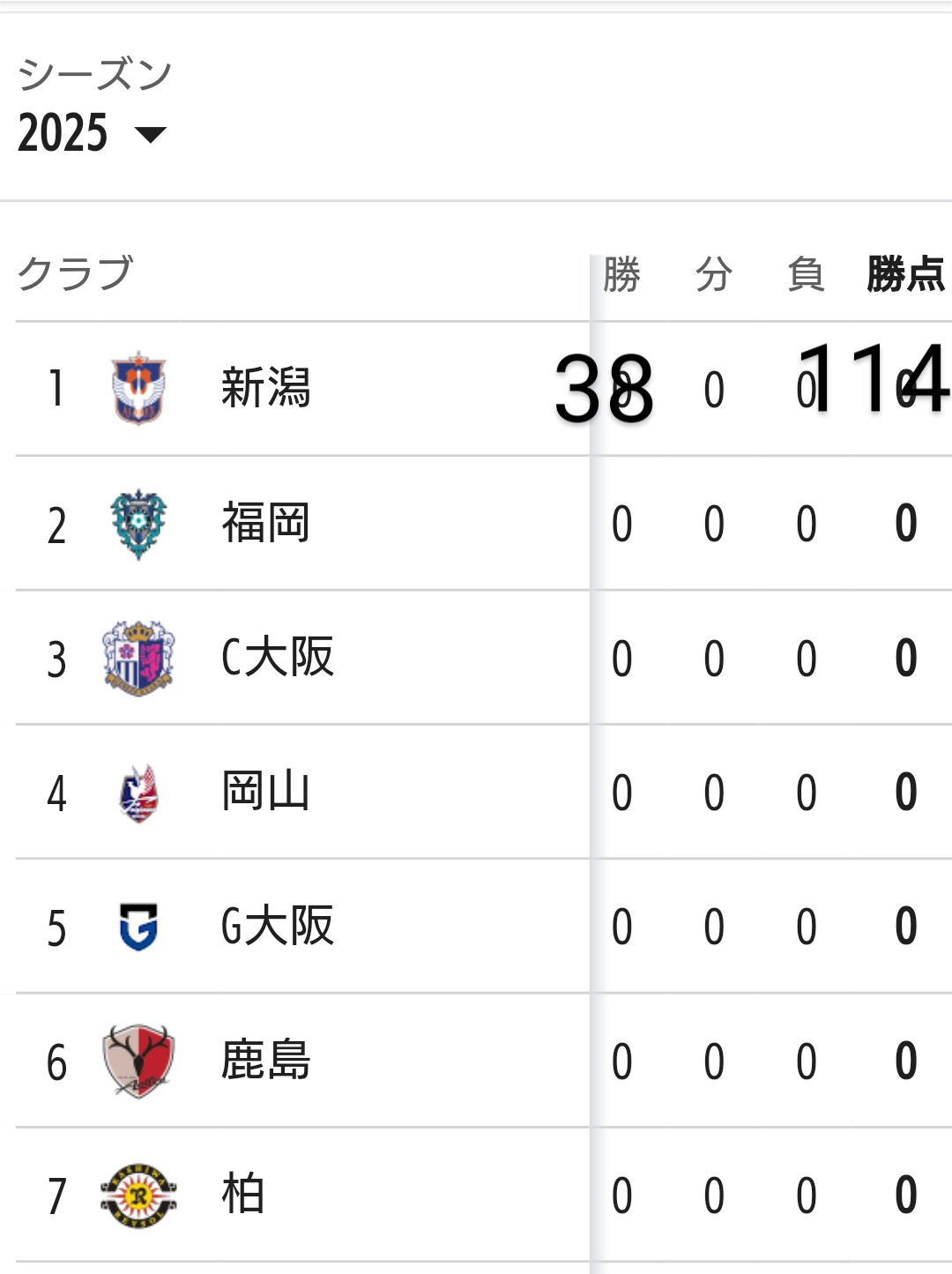Click the クラブ column header
Viewport: 952px width, 1274px height.
coord(76,273)
